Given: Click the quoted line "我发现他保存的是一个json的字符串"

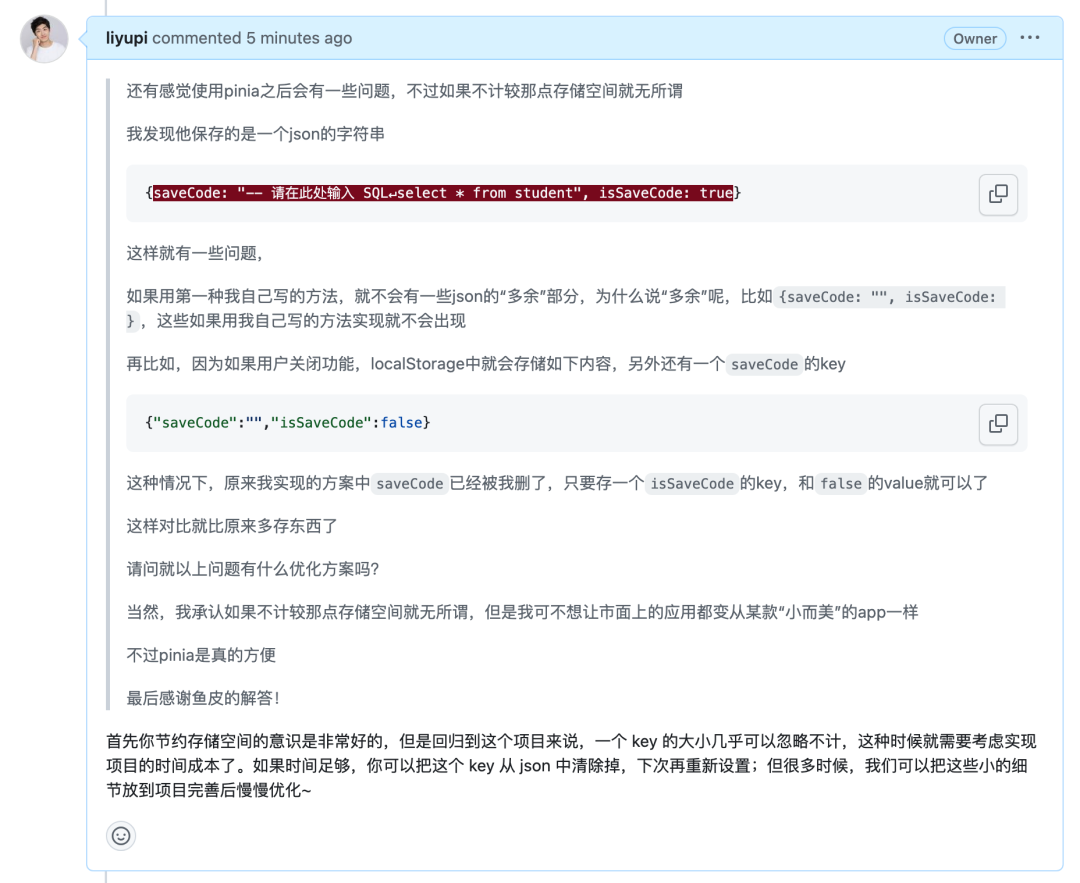Looking at the screenshot, I should (255, 133).
